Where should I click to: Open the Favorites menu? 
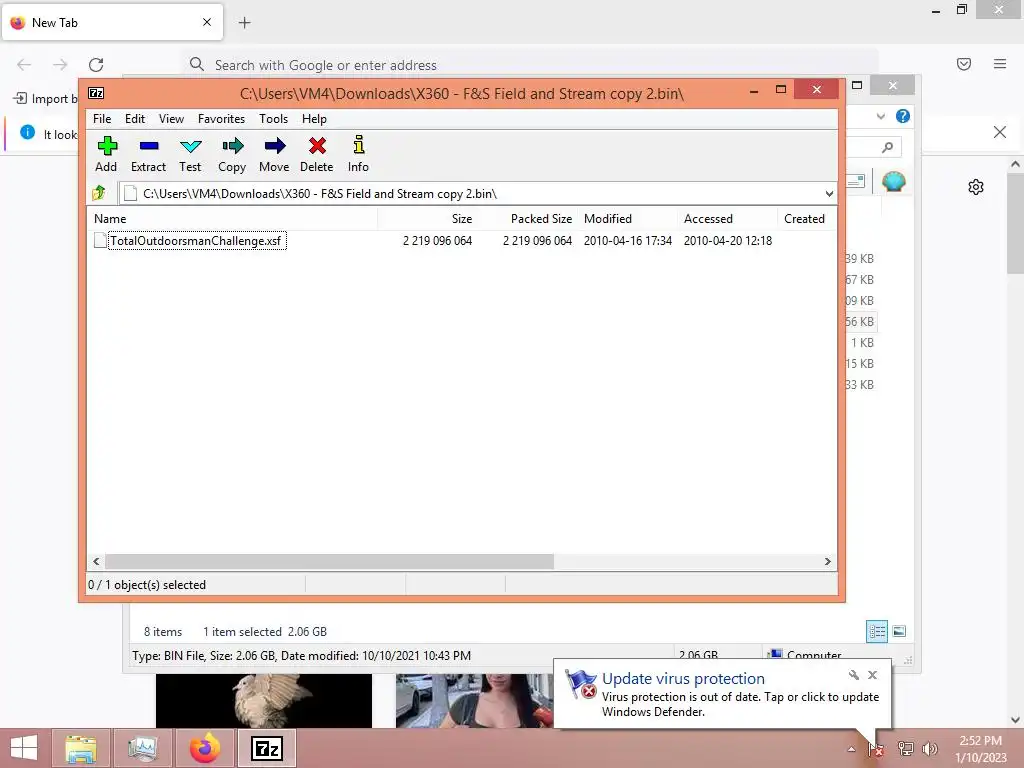click(221, 119)
